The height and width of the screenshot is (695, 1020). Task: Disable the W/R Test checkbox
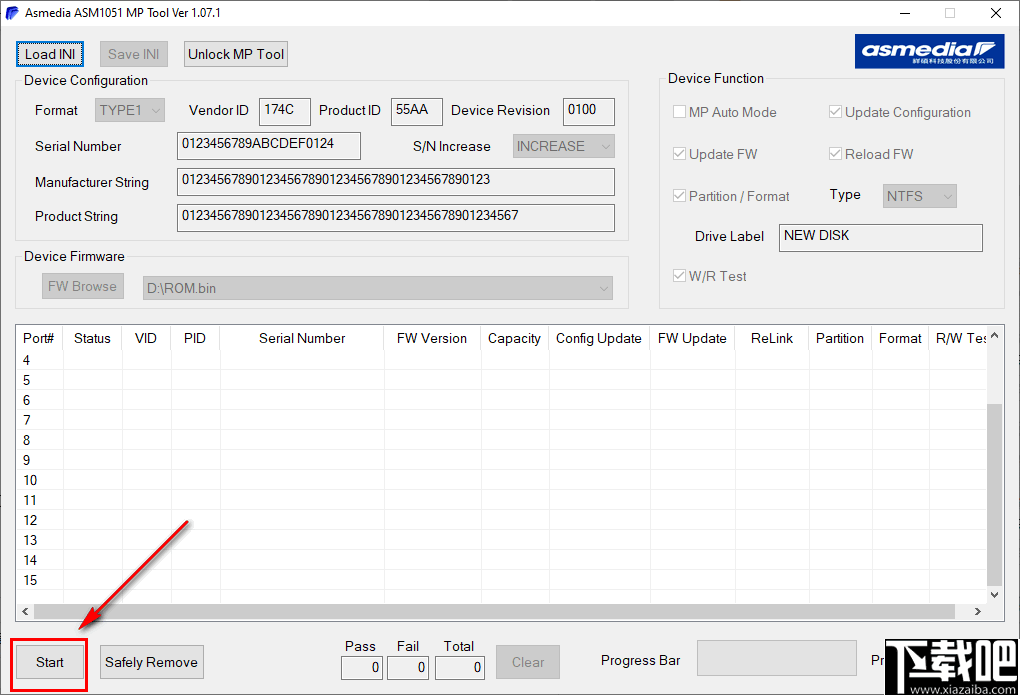pyautogui.click(x=679, y=276)
